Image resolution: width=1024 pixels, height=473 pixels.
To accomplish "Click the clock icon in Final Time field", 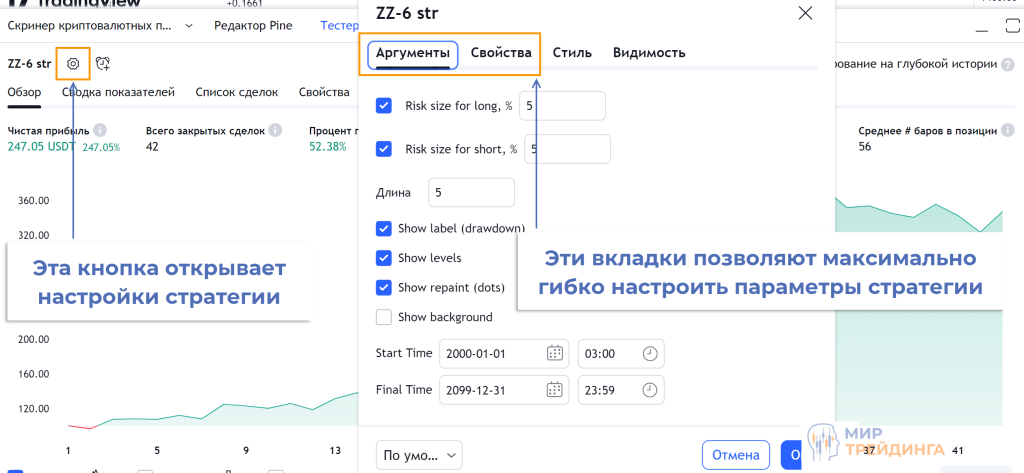I will tap(649, 389).
